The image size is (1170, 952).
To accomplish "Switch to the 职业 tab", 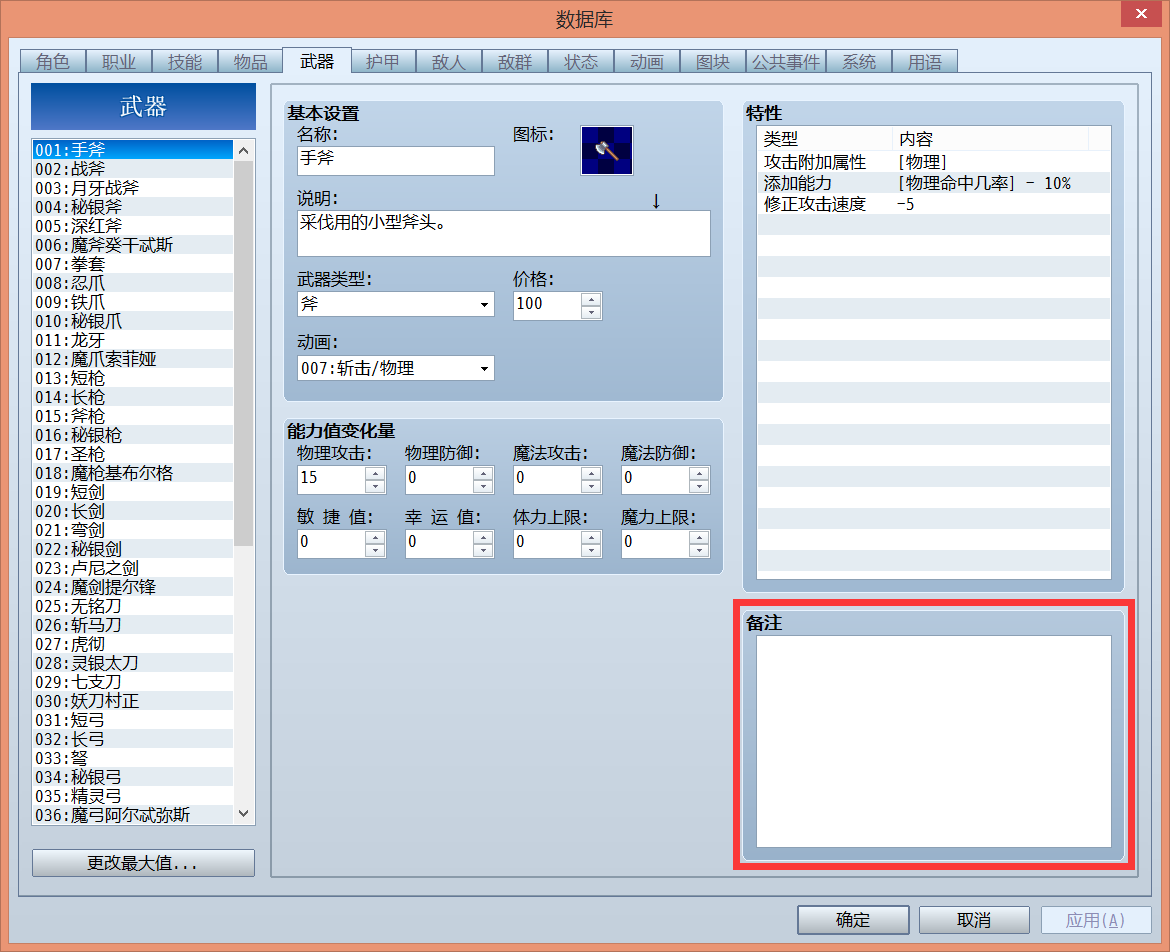I will click(x=119, y=61).
